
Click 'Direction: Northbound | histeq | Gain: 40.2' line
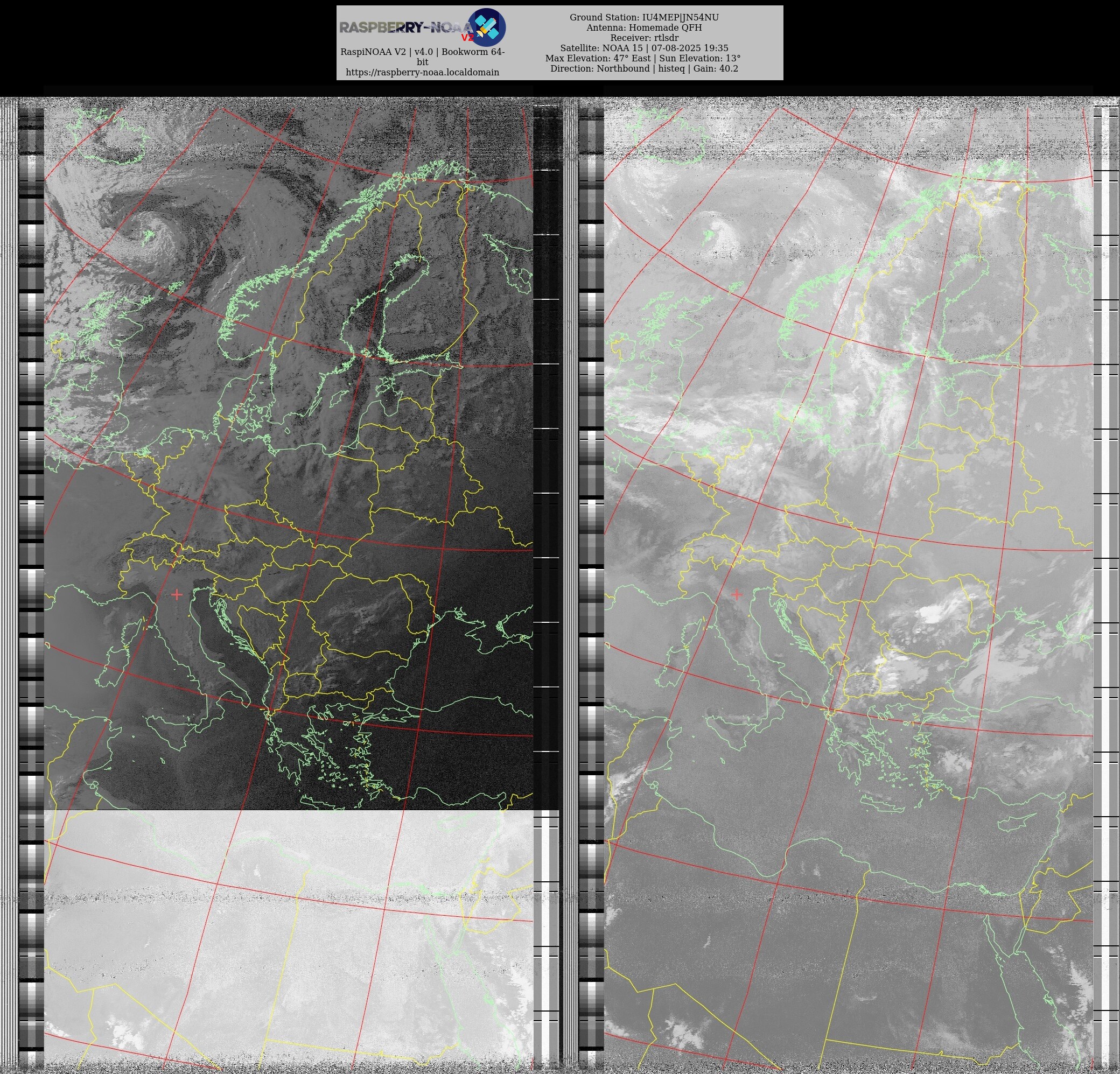[644, 68]
